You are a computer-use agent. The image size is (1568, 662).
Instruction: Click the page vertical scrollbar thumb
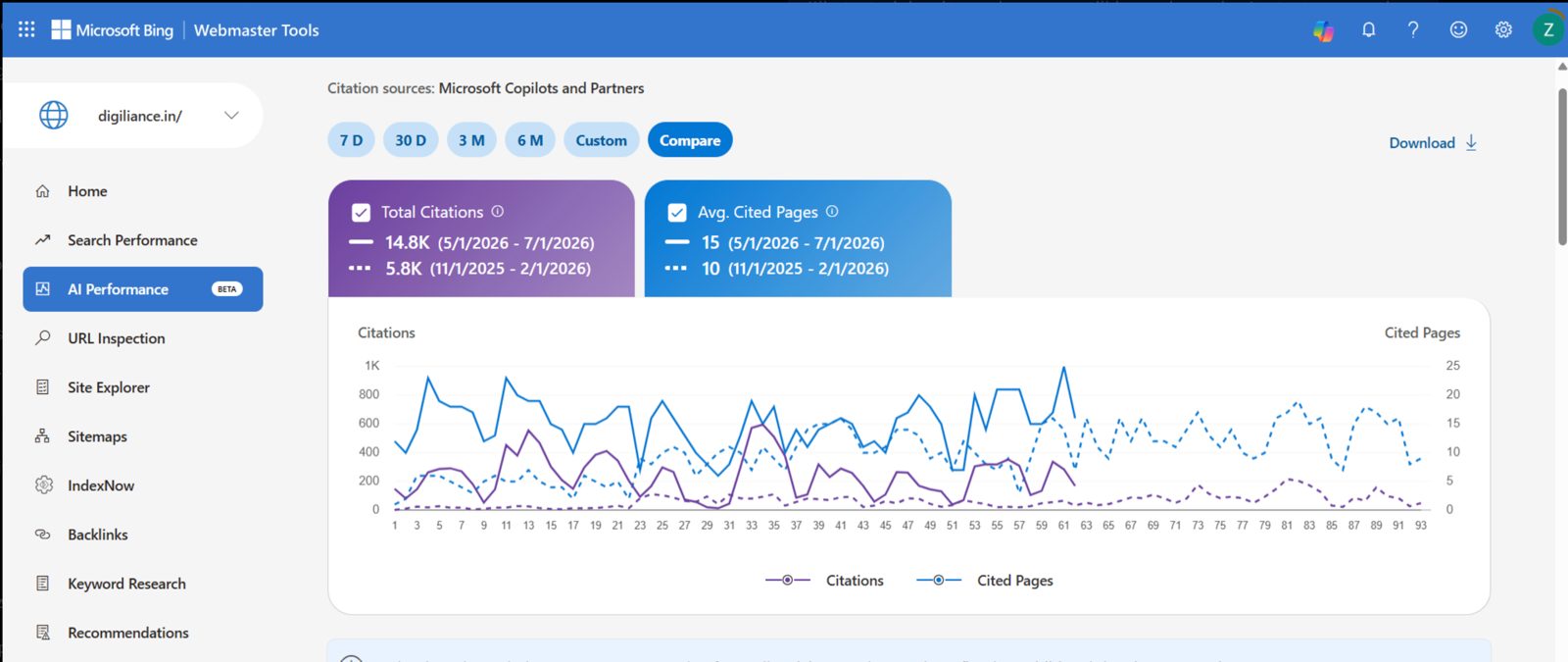coord(1562,167)
